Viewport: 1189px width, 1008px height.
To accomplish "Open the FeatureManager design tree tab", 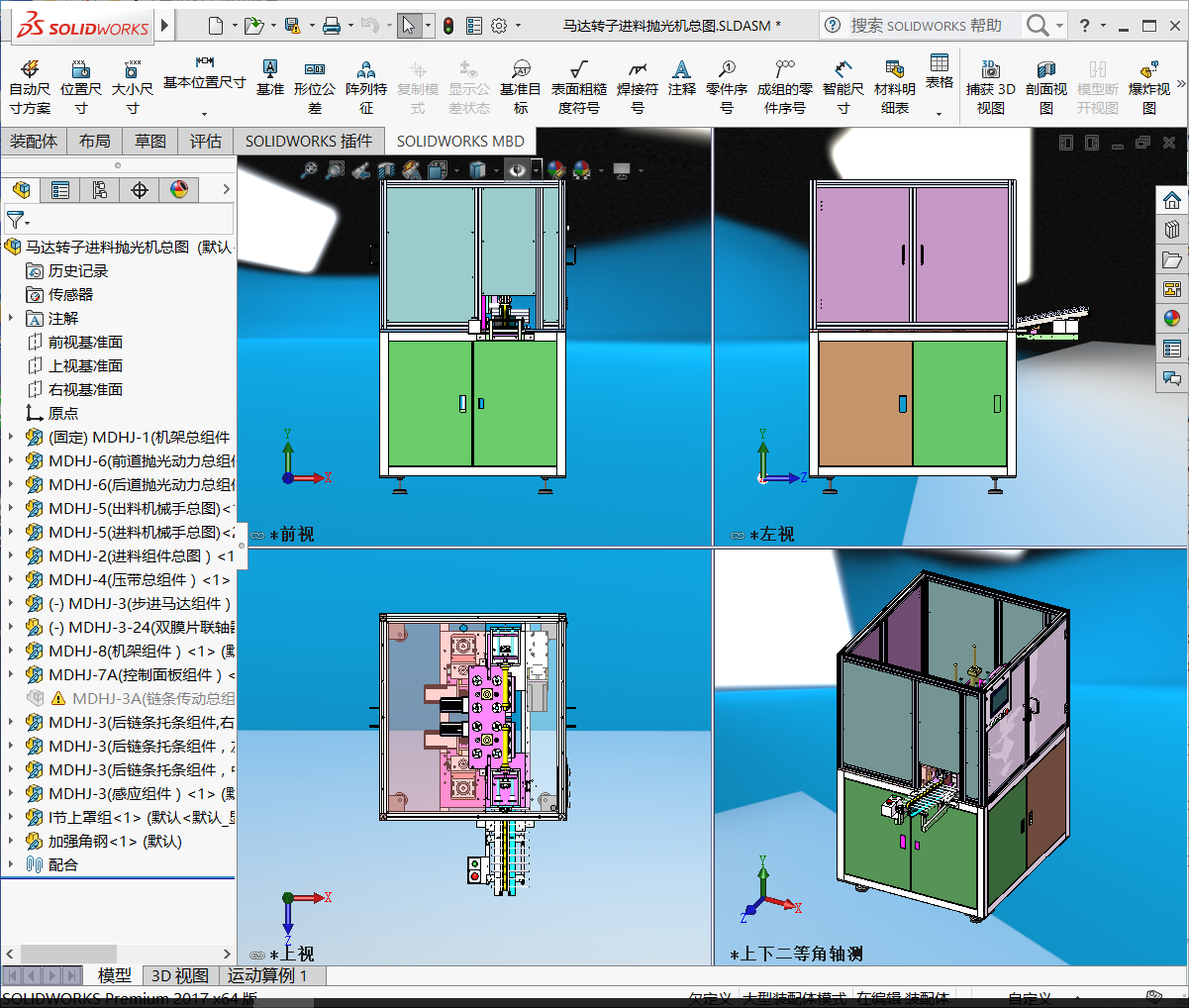I will pyautogui.click(x=21, y=189).
